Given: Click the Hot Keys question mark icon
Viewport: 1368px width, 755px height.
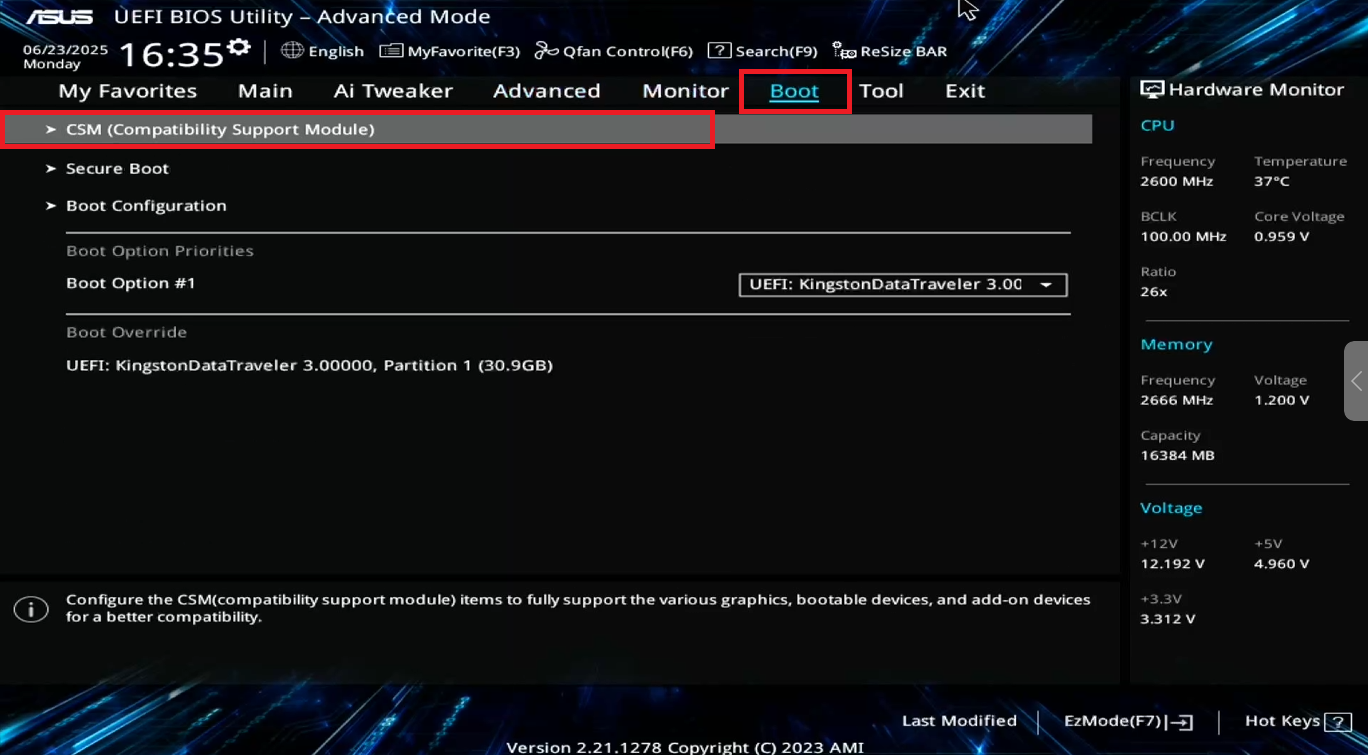Looking at the screenshot, I should [x=1337, y=721].
